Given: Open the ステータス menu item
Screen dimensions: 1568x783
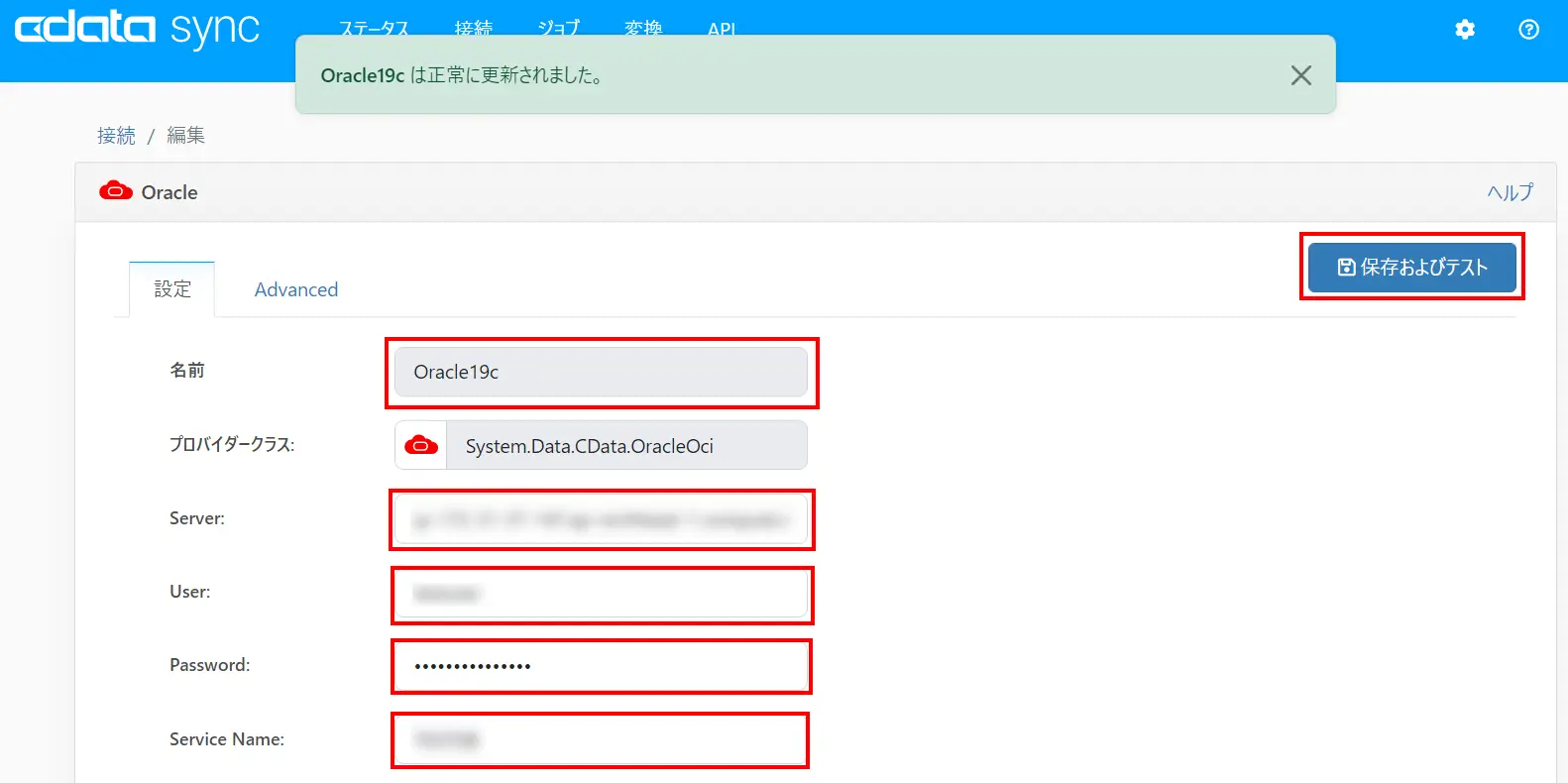Looking at the screenshot, I should 374,28.
